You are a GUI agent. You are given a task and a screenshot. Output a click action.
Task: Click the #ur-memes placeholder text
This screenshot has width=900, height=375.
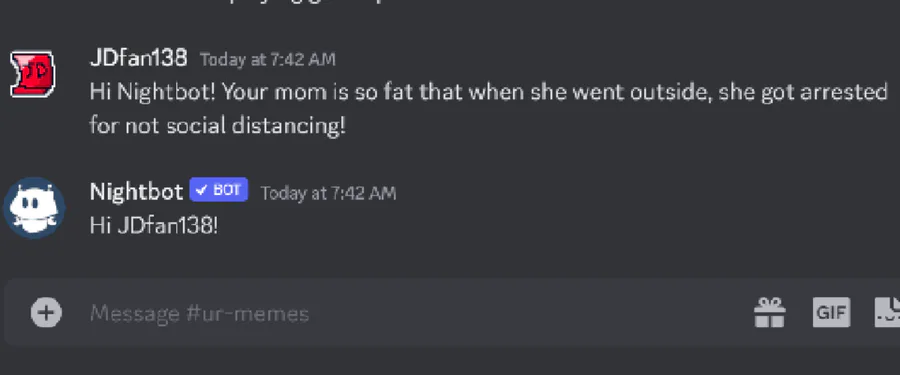[248, 314]
